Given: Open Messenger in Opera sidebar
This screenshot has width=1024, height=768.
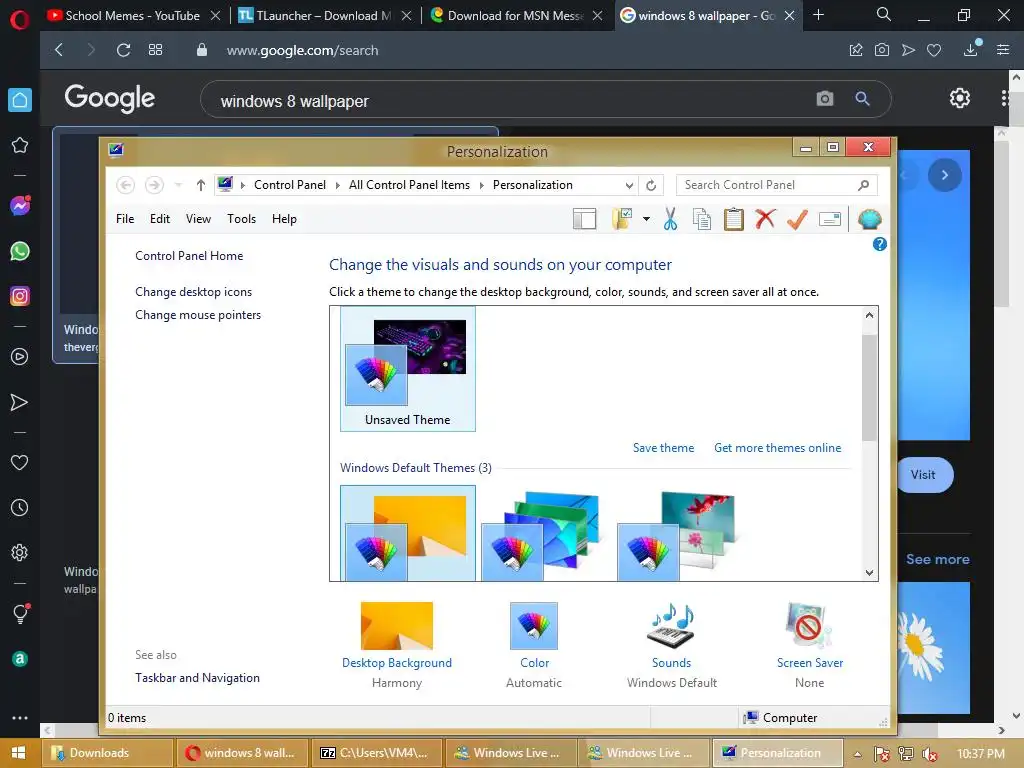Looking at the screenshot, I should coord(20,206).
